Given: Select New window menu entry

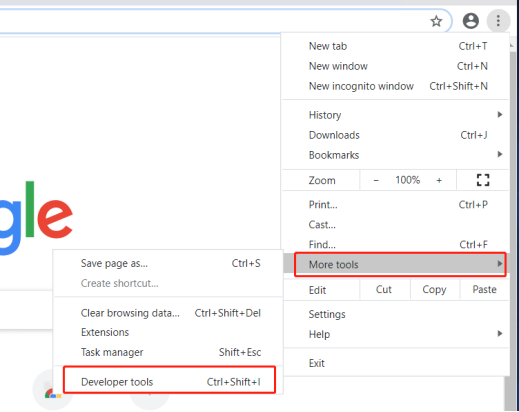Looking at the screenshot, I should (x=395, y=66).
